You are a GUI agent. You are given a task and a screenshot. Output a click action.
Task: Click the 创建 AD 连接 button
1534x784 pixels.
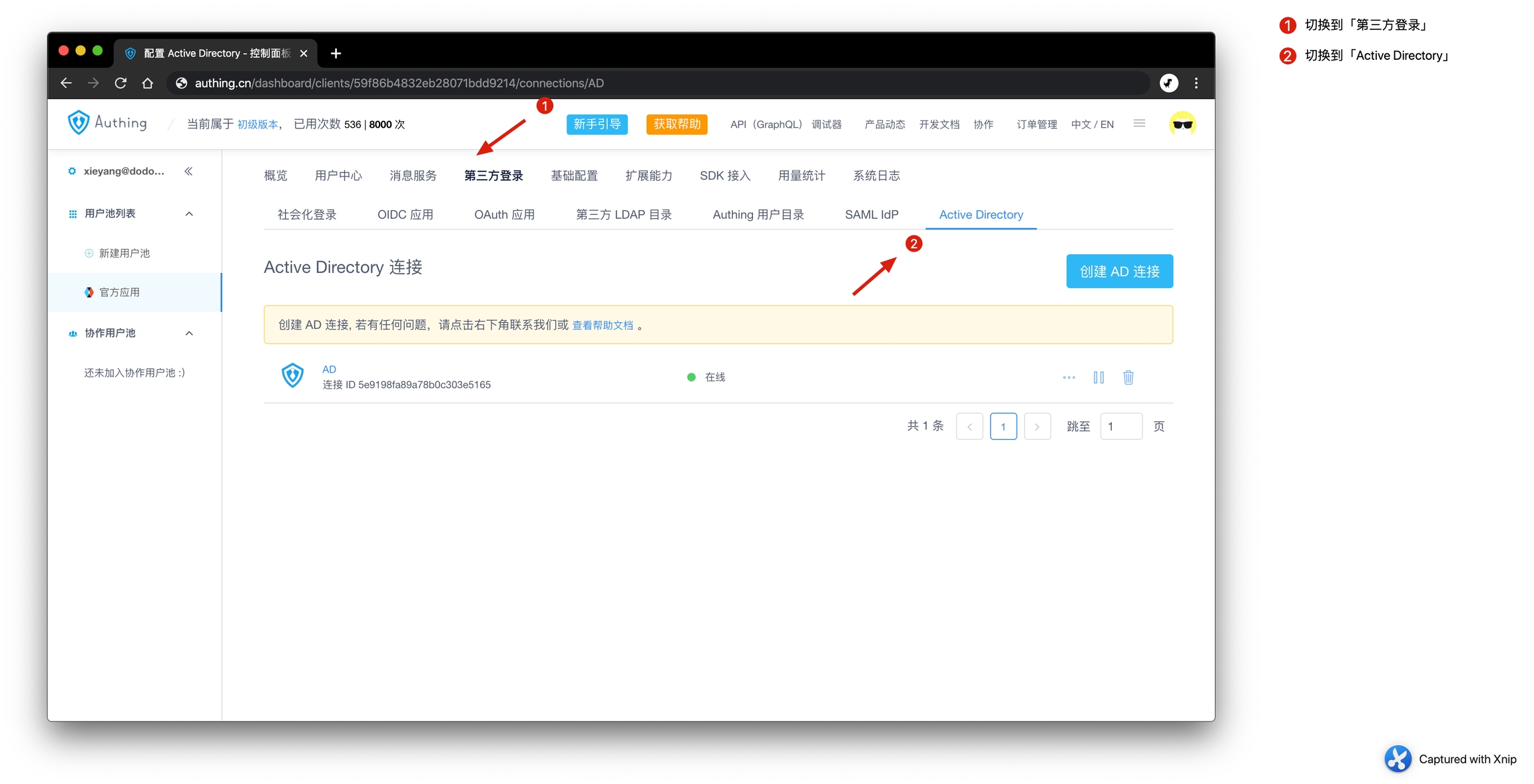pyautogui.click(x=1119, y=272)
